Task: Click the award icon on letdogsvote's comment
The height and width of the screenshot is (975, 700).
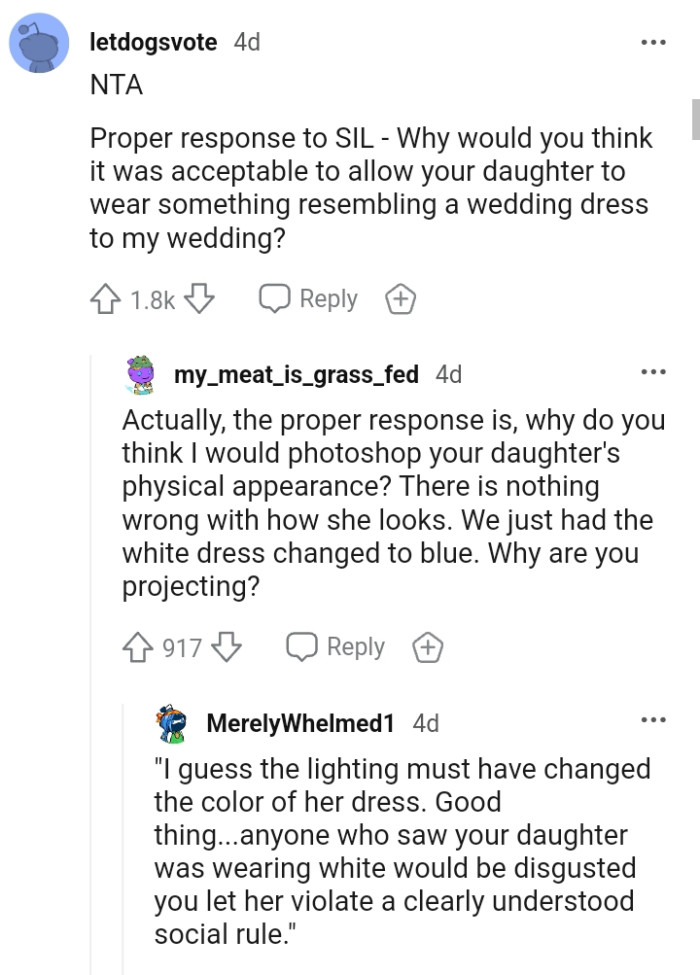Action: pos(400,298)
